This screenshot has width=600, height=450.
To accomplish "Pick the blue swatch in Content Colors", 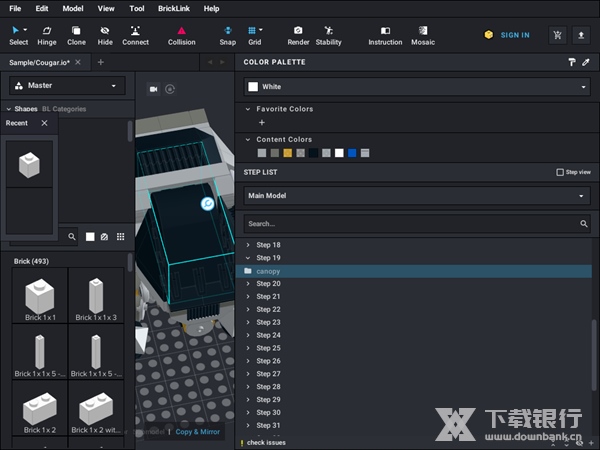I will point(352,153).
